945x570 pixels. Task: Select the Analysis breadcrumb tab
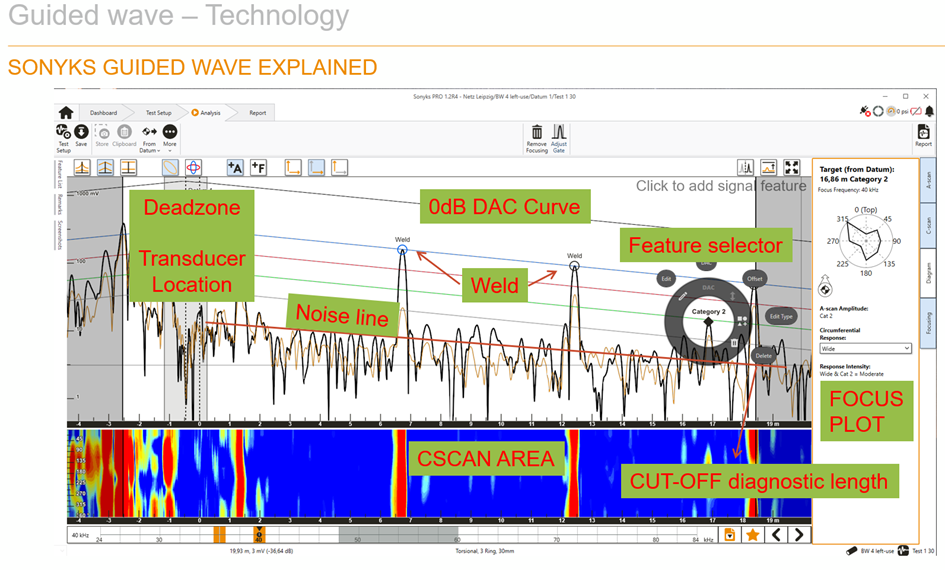(x=206, y=113)
